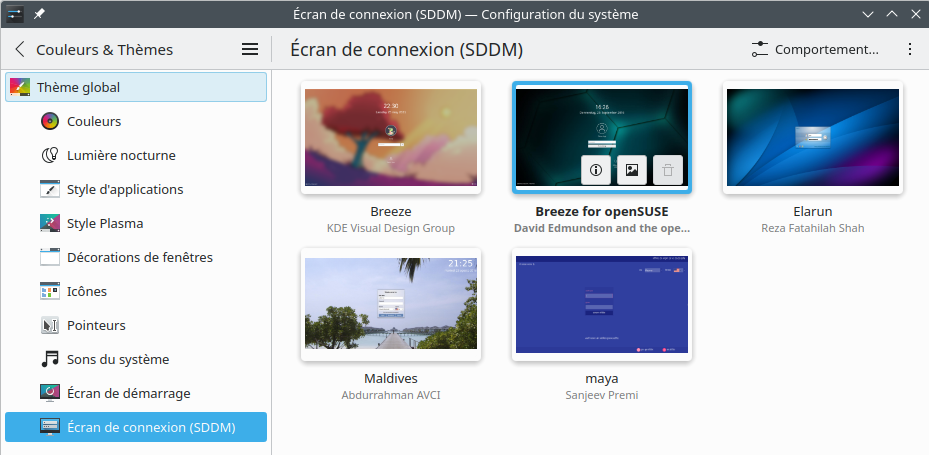Click the Décorations de fenêtres window icon
Viewport: 929px width, 455px height.
pyautogui.click(x=50, y=257)
